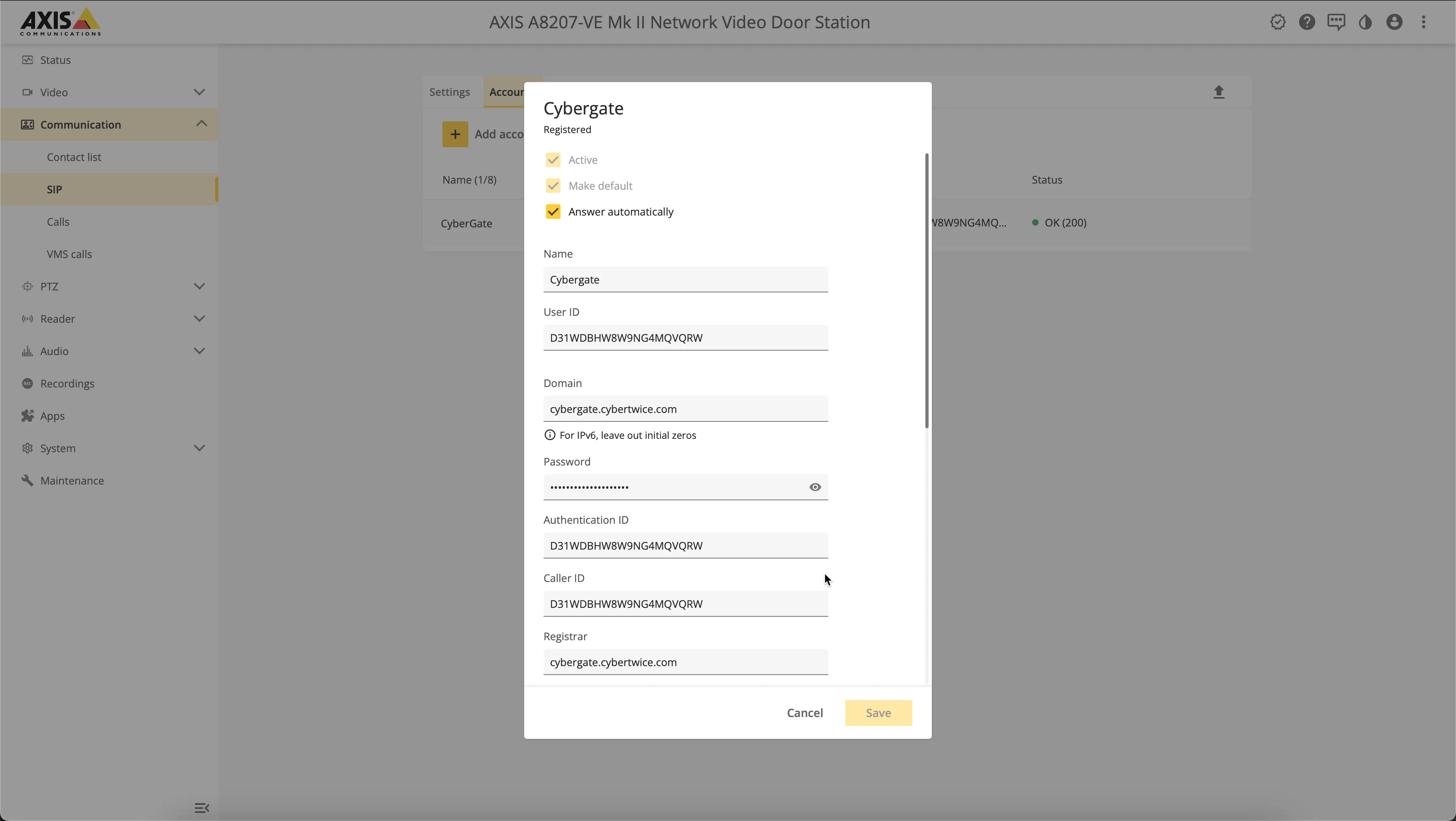Select SIP submenu item
Viewport: 1456px width, 821px height.
coord(109,189)
